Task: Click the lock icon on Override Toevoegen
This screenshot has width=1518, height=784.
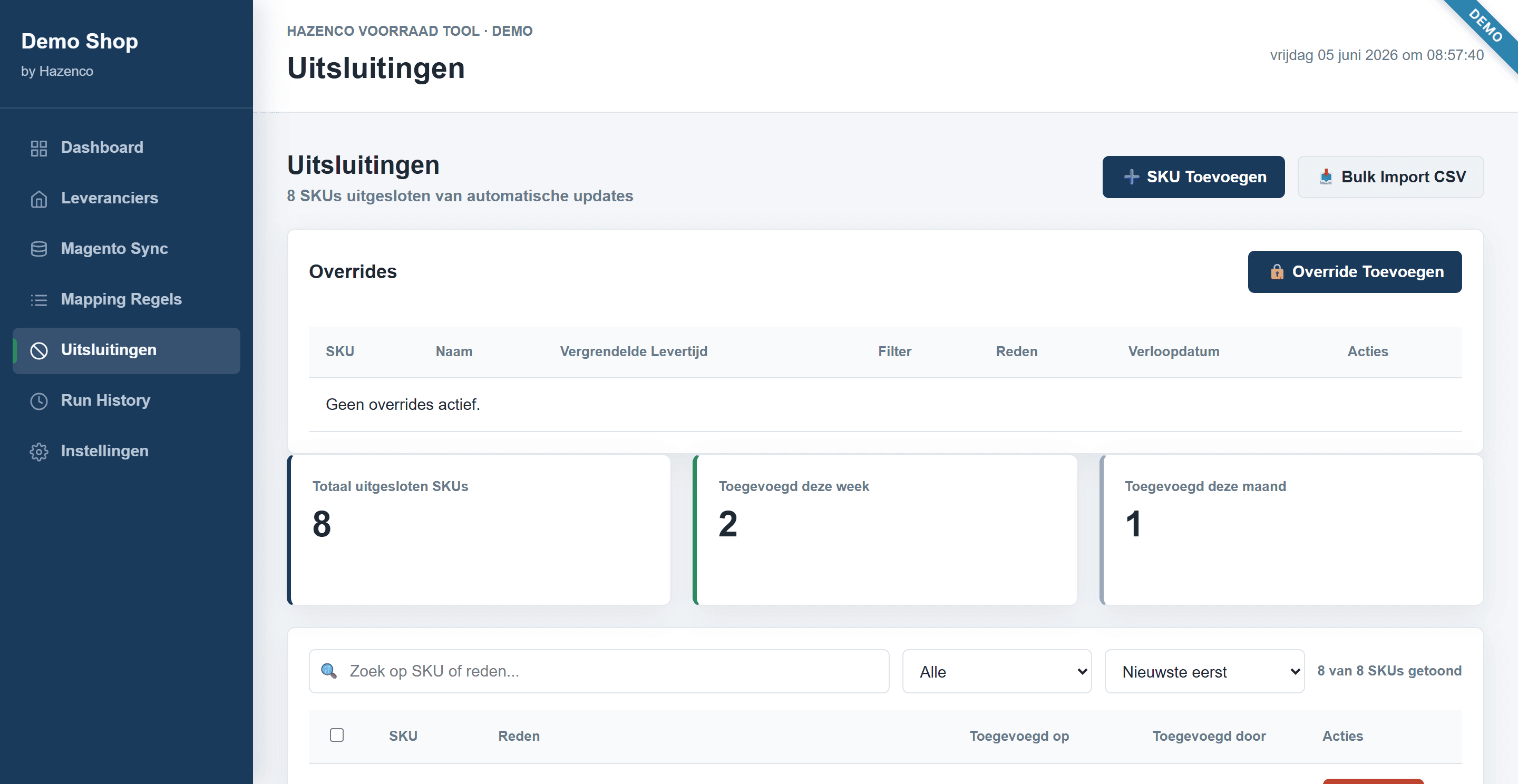Action: point(1277,271)
